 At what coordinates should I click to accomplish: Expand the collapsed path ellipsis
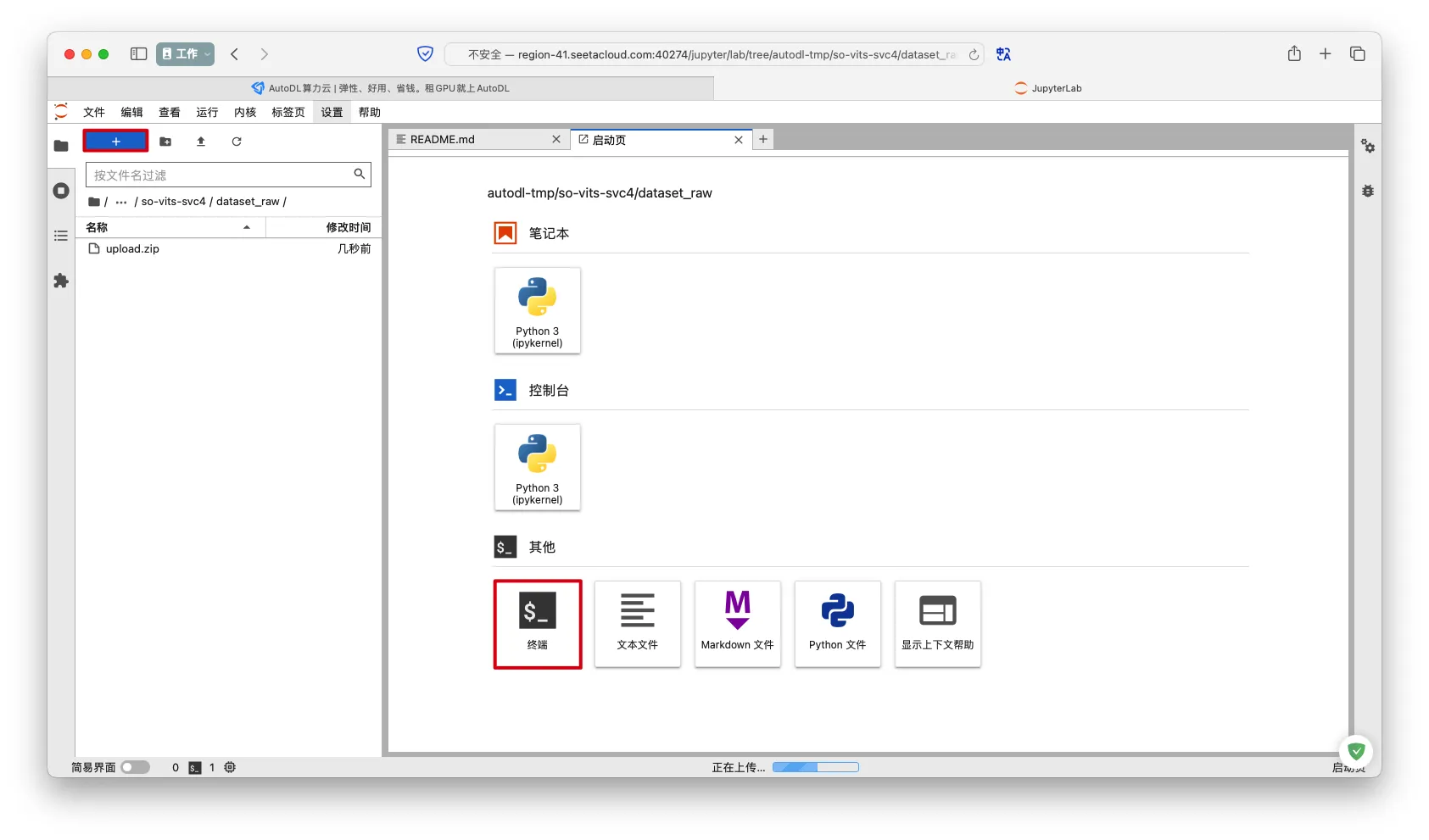coord(121,202)
